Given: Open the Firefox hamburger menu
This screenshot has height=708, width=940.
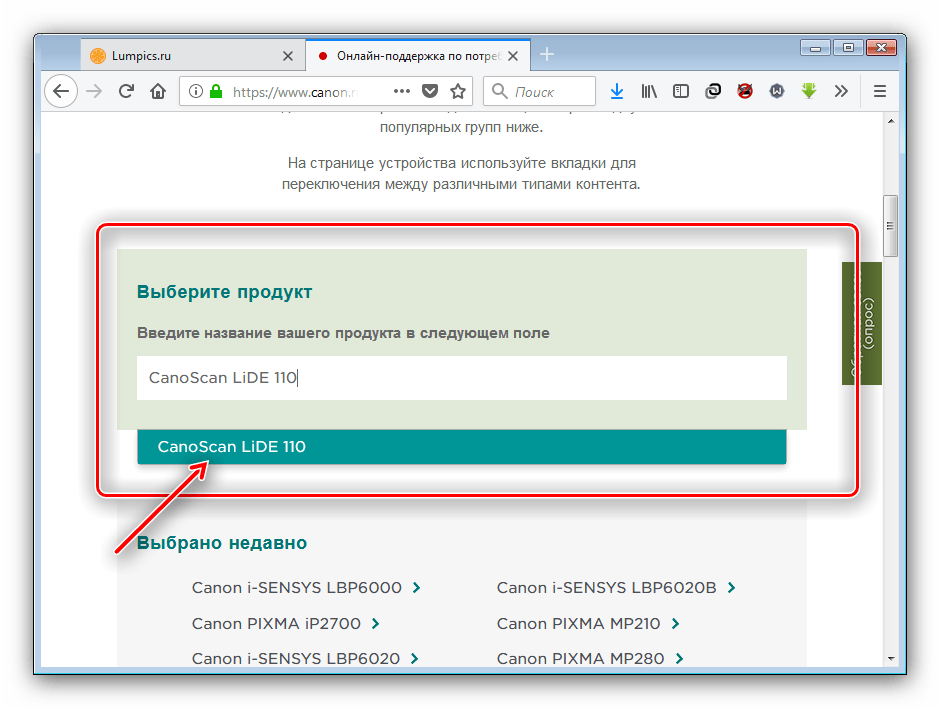Looking at the screenshot, I should pyautogui.click(x=879, y=91).
